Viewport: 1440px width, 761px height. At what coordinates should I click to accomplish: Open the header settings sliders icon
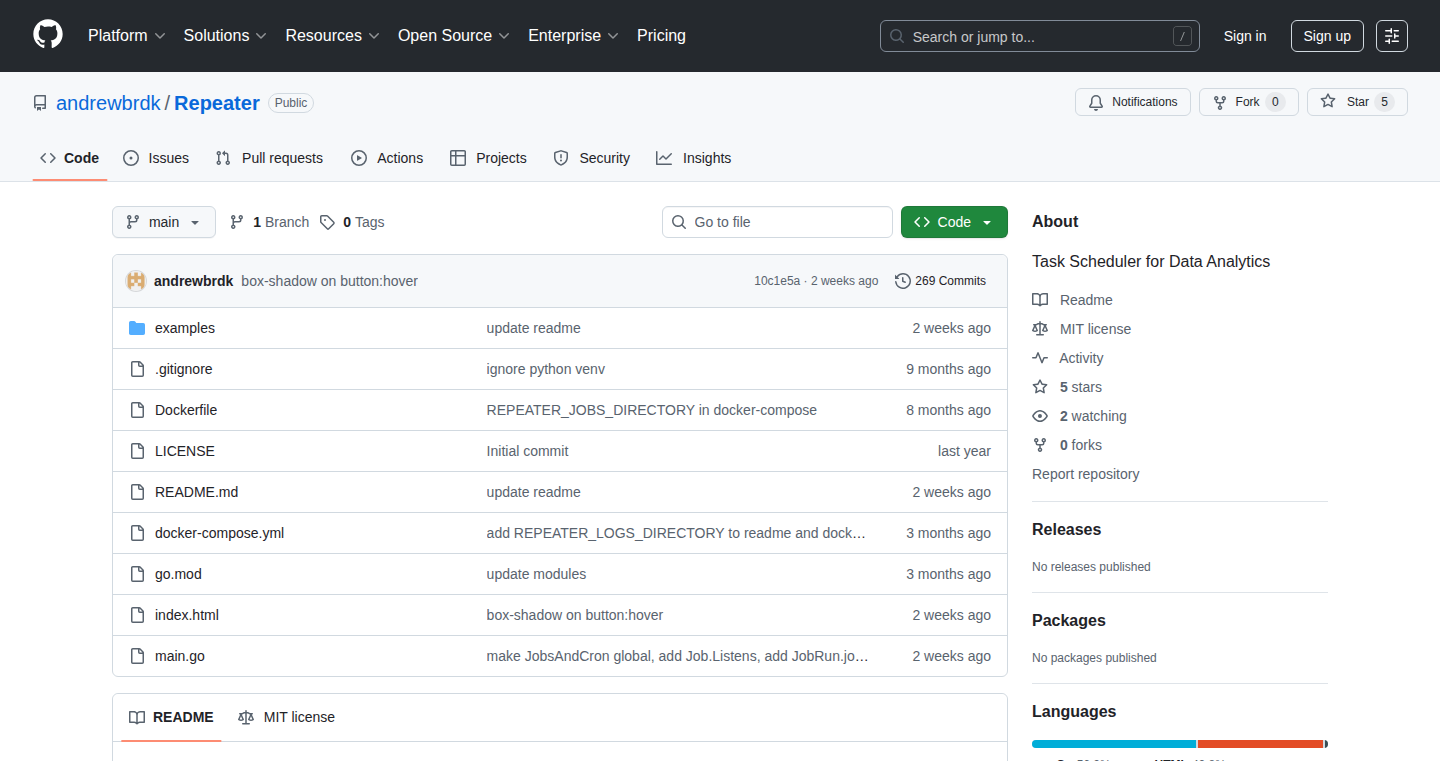pyautogui.click(x=1392, y=36)
